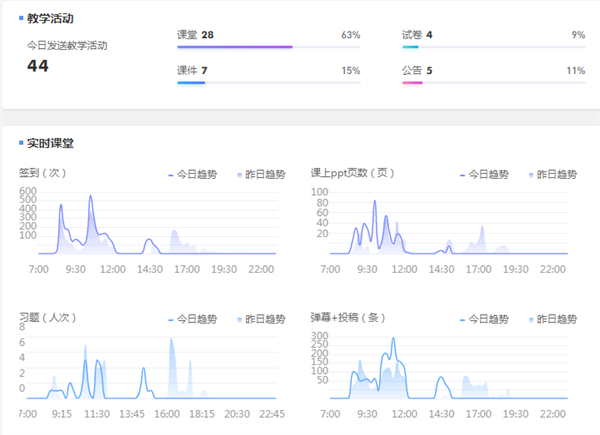The height and width of the screenshot is (435, 600).
Task: Click the 弹幕+投稿（条） chart title
Action: tap(347, 317)
